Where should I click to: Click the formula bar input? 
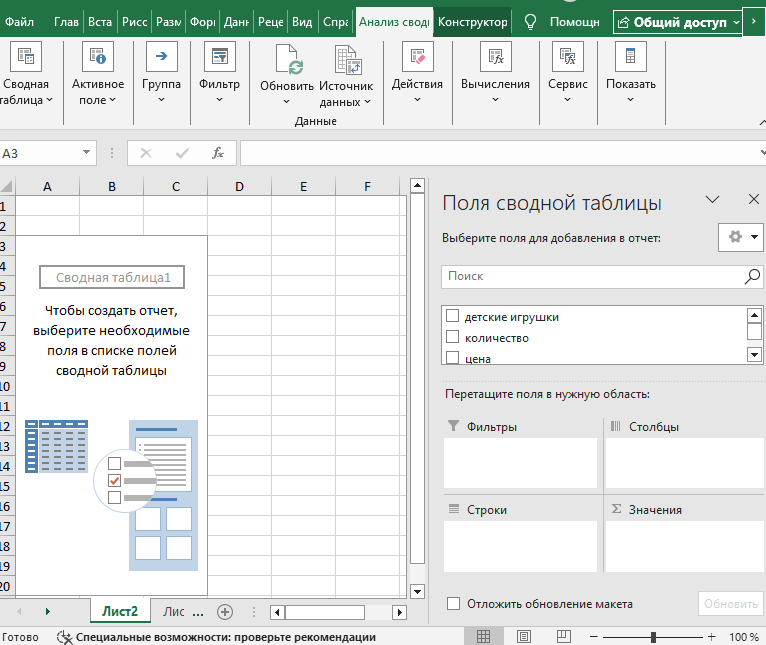498,153
